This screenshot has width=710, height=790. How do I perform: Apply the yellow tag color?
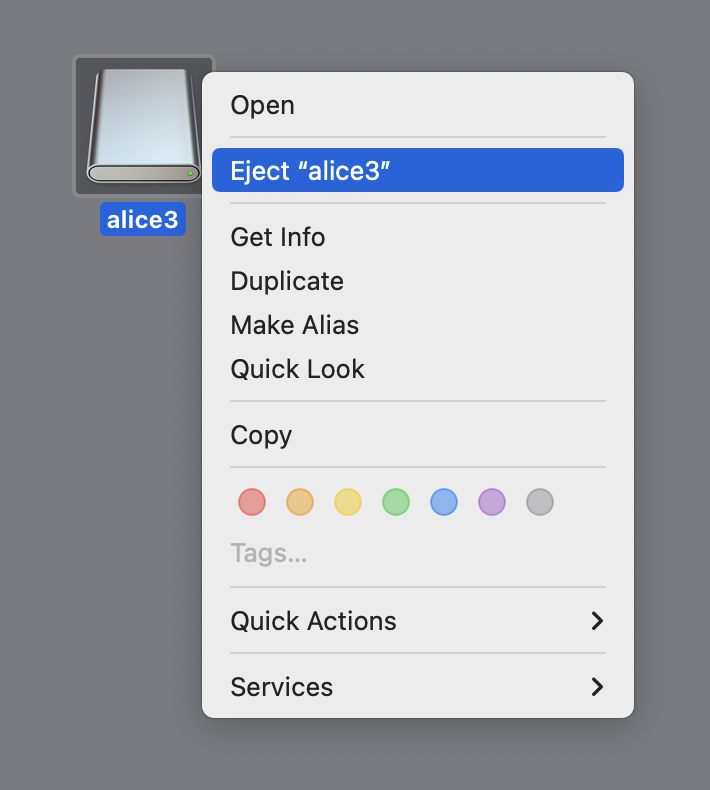(x=348, y=502)
